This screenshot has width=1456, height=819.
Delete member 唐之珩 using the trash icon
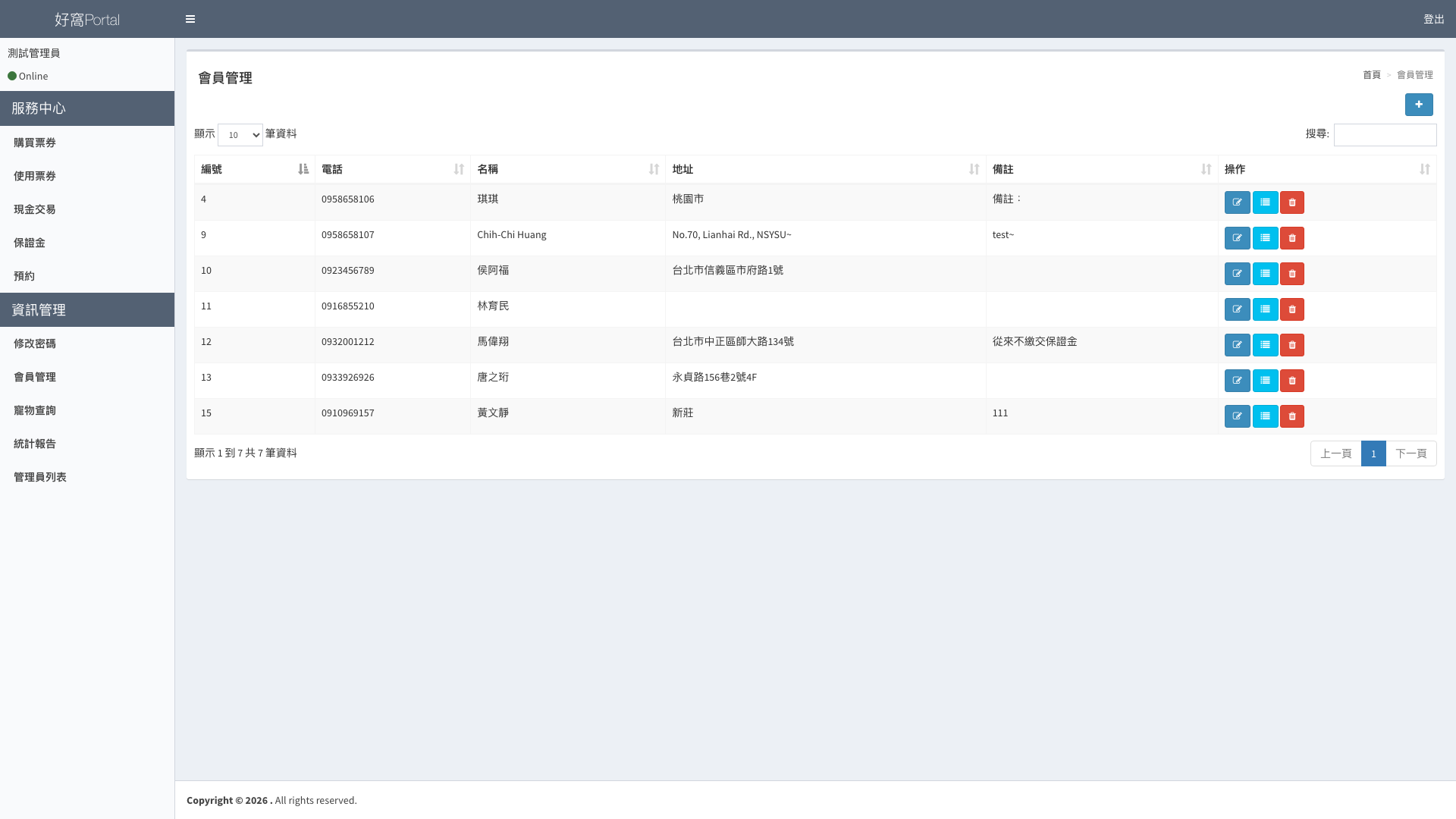click(x=1291, y=381)
